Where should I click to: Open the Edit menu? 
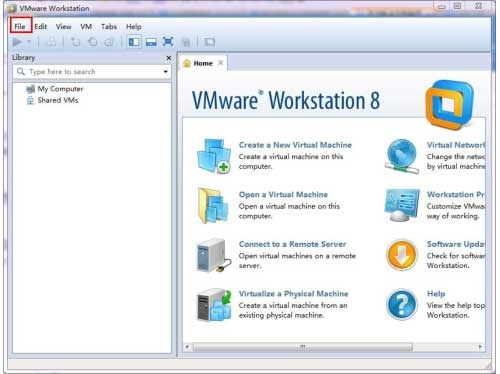click(41, 26)
